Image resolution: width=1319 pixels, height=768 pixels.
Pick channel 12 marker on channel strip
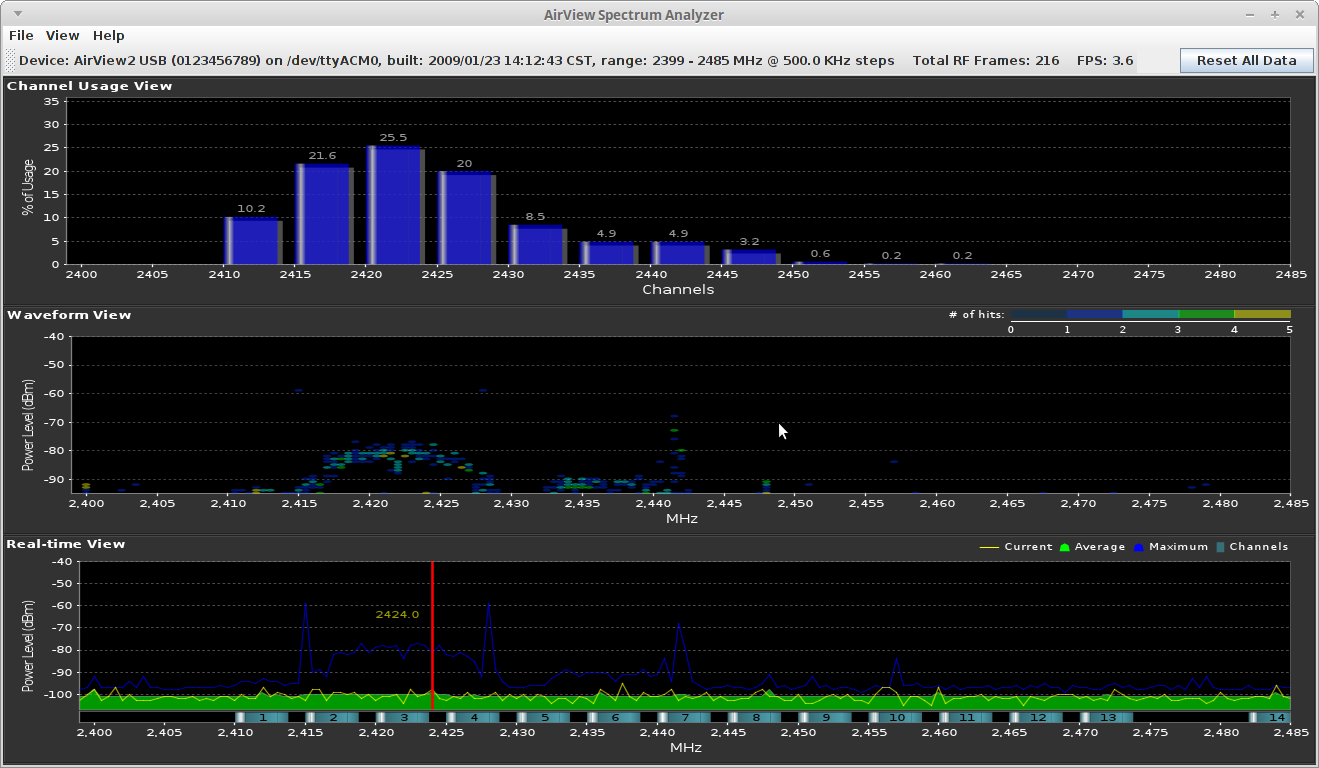pyautogui.click(x=1037, y=718)
